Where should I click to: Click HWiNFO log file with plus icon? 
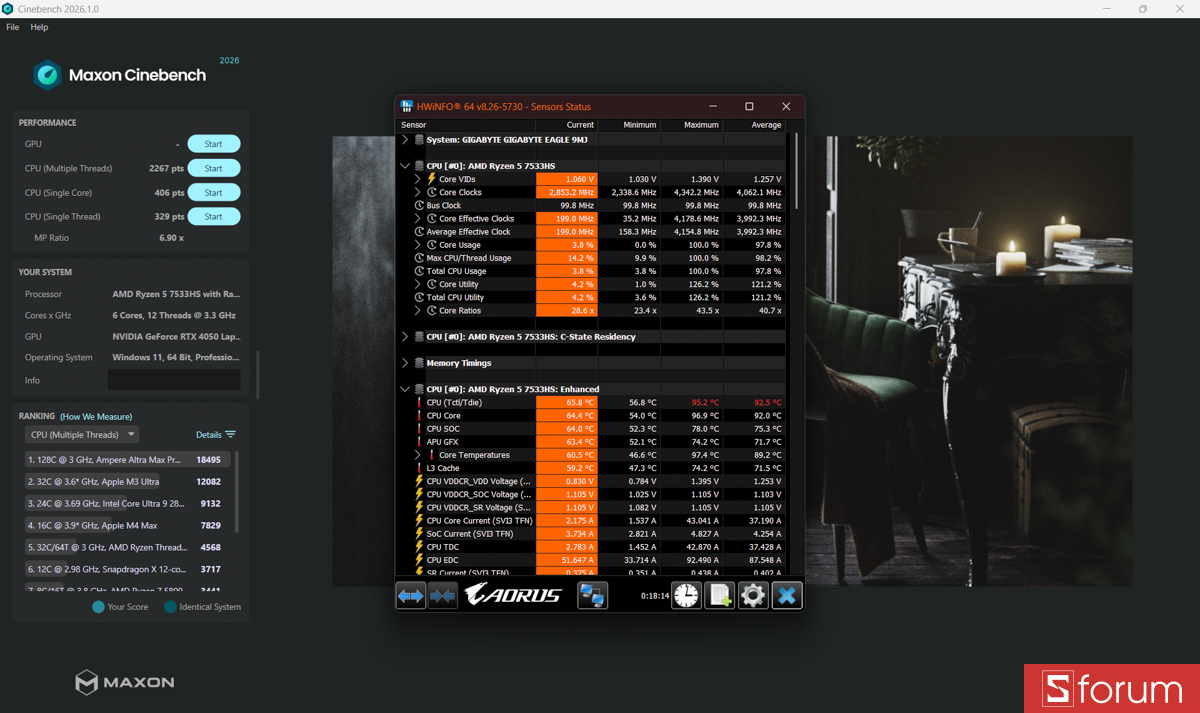tap(720, 595)
